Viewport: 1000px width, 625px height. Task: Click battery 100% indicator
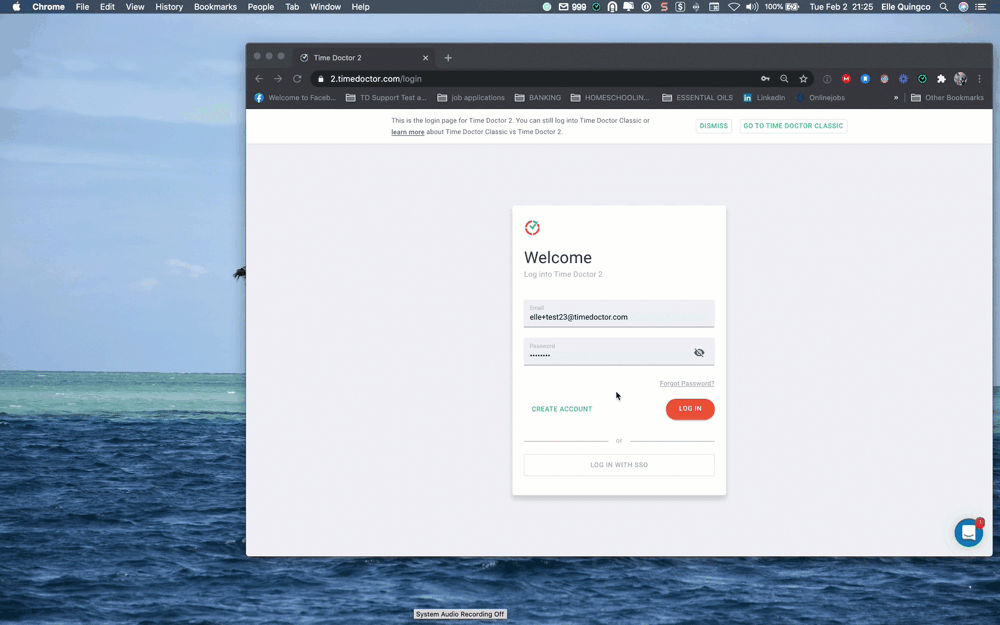(782, 7)
